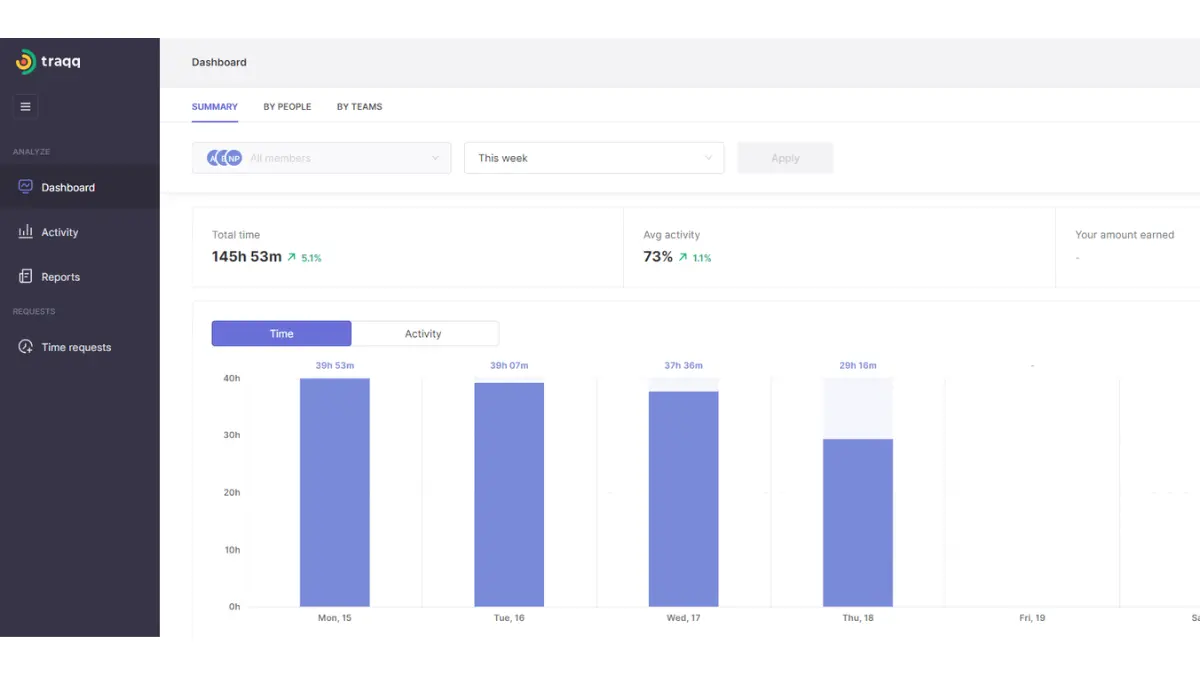Image resolution: width=1200 pixels, height=675 pixels.
Task: Click the Total time label
Action: click(x=236, y=235)
